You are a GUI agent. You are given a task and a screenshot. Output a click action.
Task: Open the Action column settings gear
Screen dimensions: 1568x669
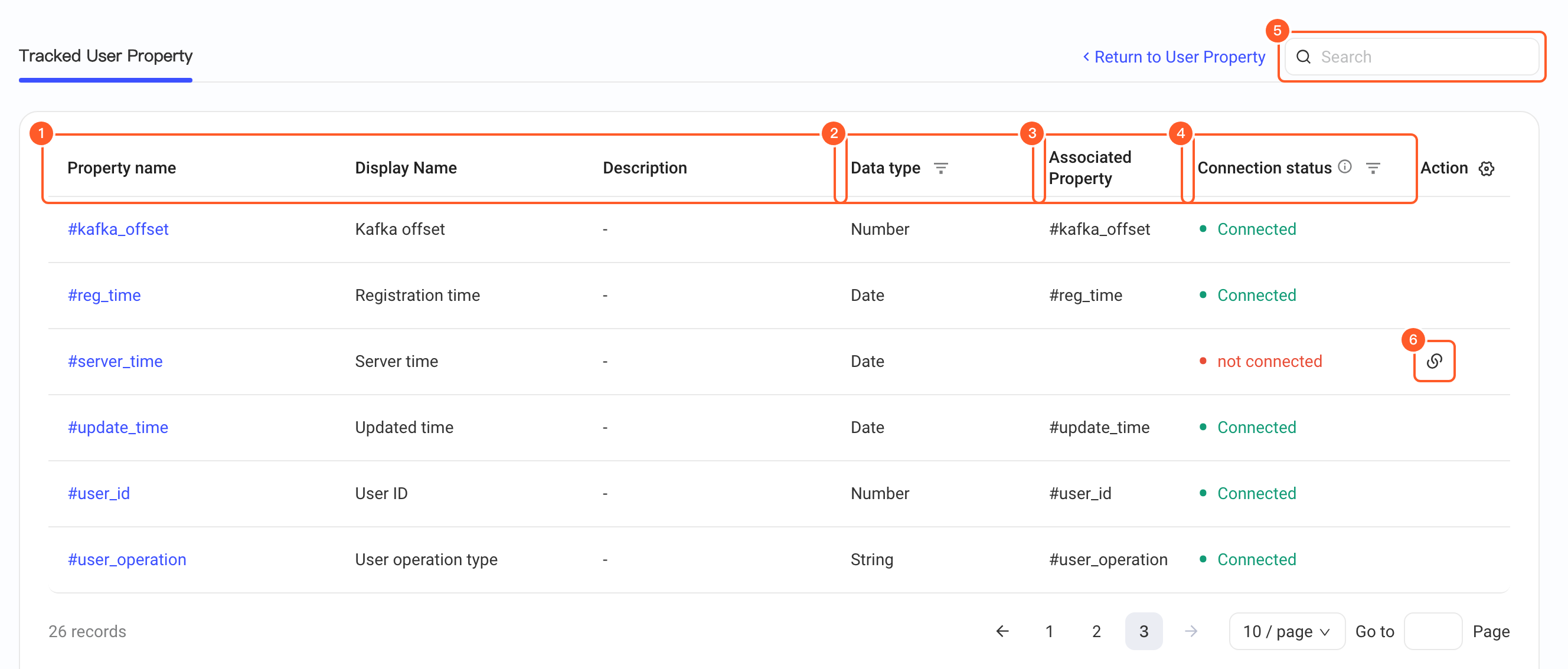(1487, 169)
